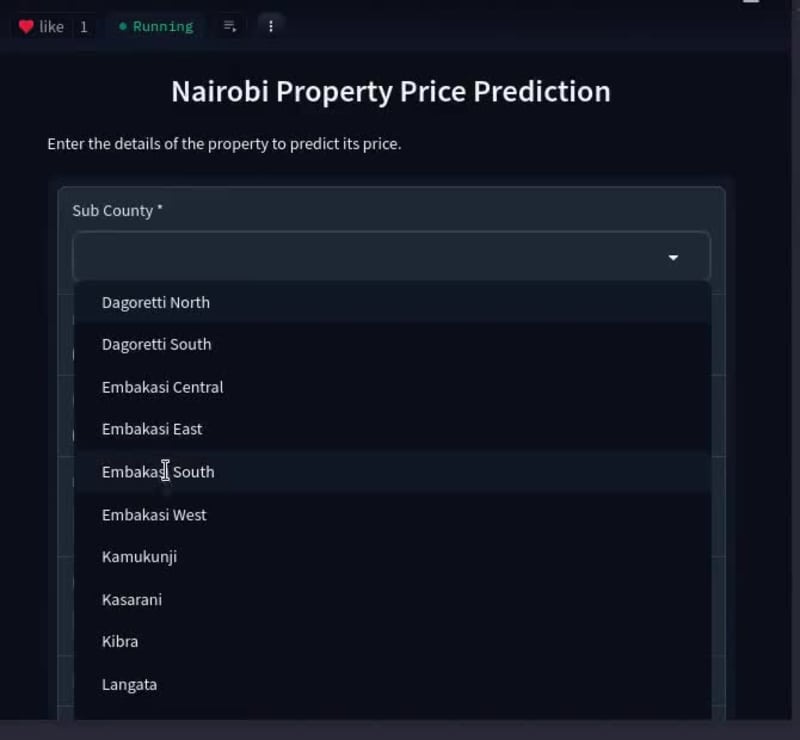Select Dagoretti North from the list
This screenshot has width=800, height=740.
tap(155, 302)
